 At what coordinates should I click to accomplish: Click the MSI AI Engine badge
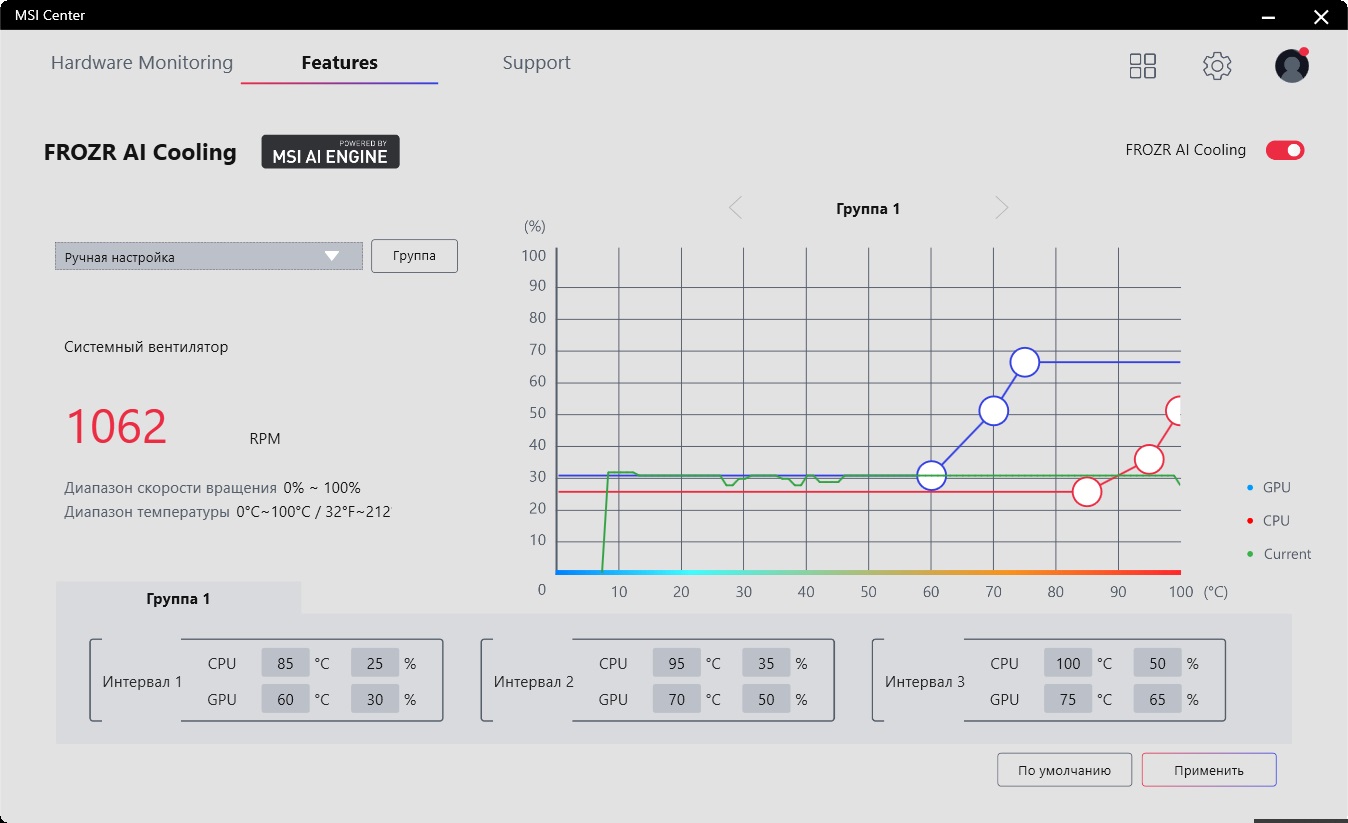coord(330,152)
